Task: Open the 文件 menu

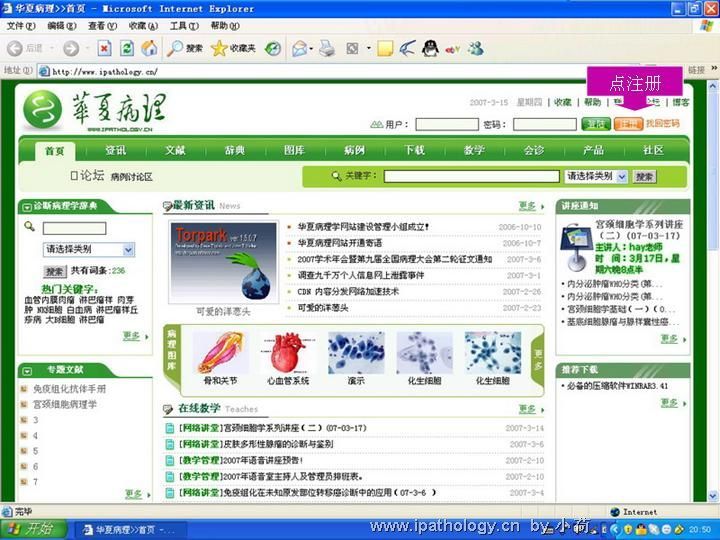Action: click(x=21, y=26)
